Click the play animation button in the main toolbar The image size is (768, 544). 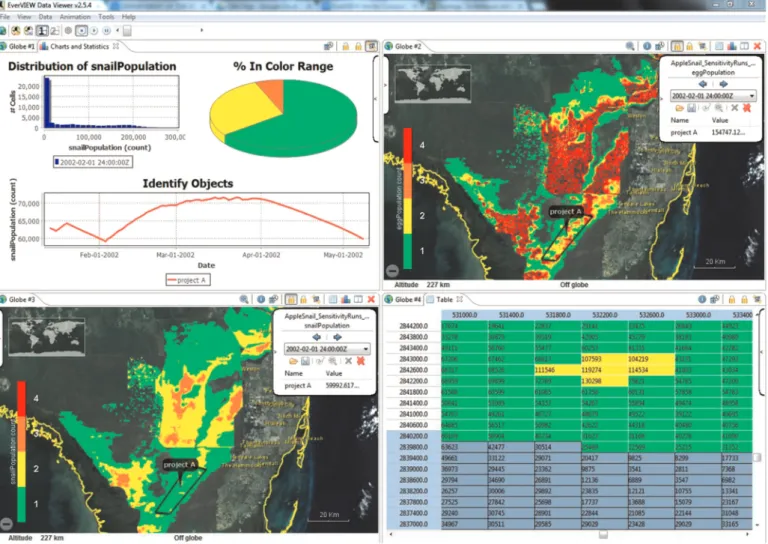pos(94,31)
